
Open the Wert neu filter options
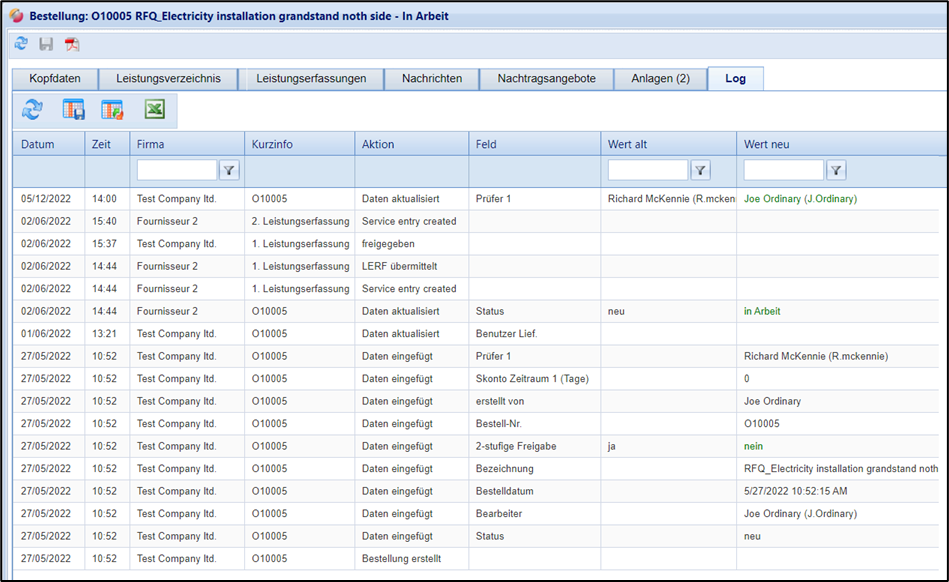coord(836,171)
